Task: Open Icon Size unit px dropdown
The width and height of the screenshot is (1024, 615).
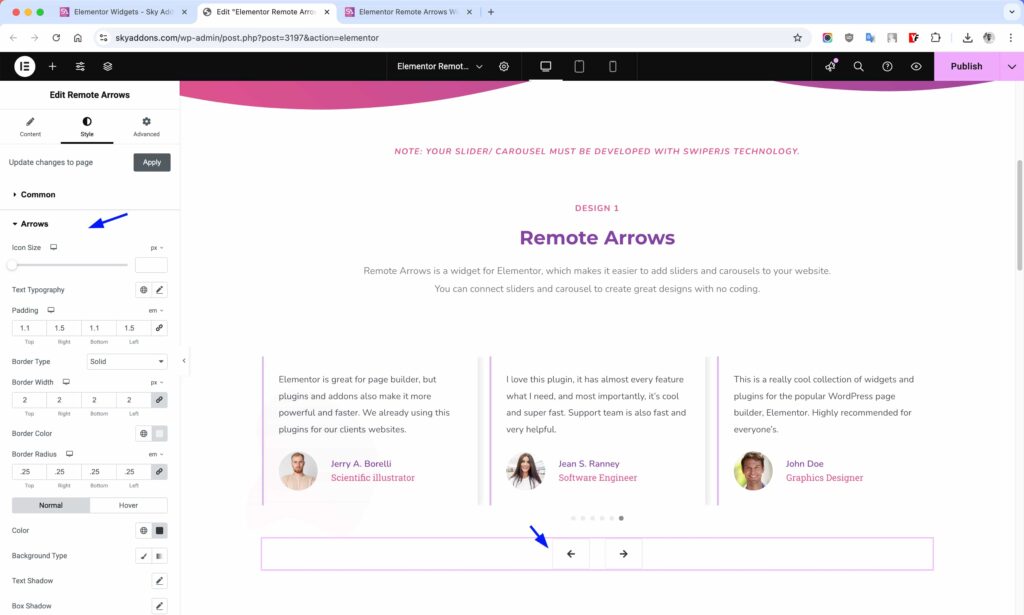Action: click(x=157, y=247)
